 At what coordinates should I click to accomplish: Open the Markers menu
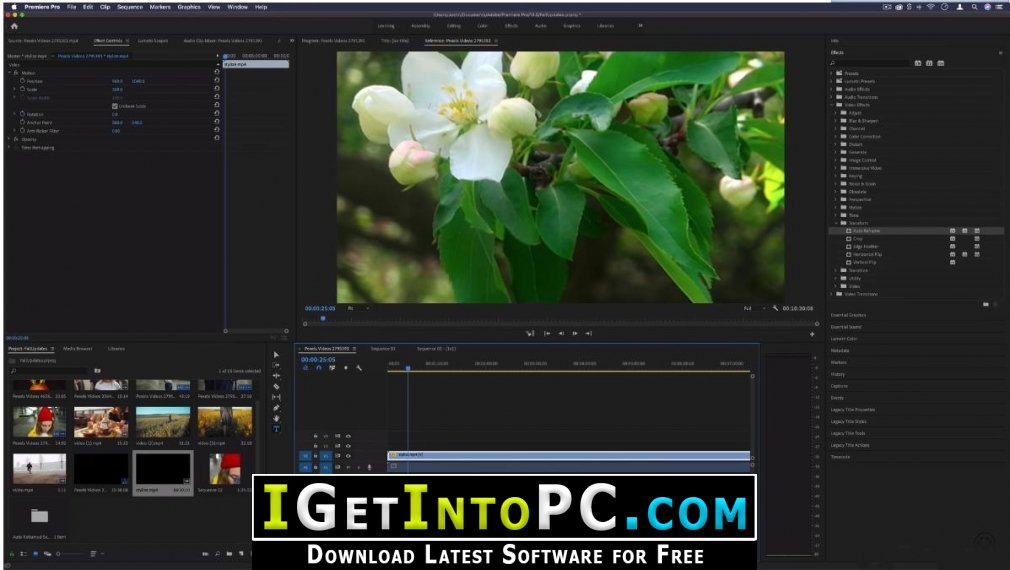(x=160, y=6)
